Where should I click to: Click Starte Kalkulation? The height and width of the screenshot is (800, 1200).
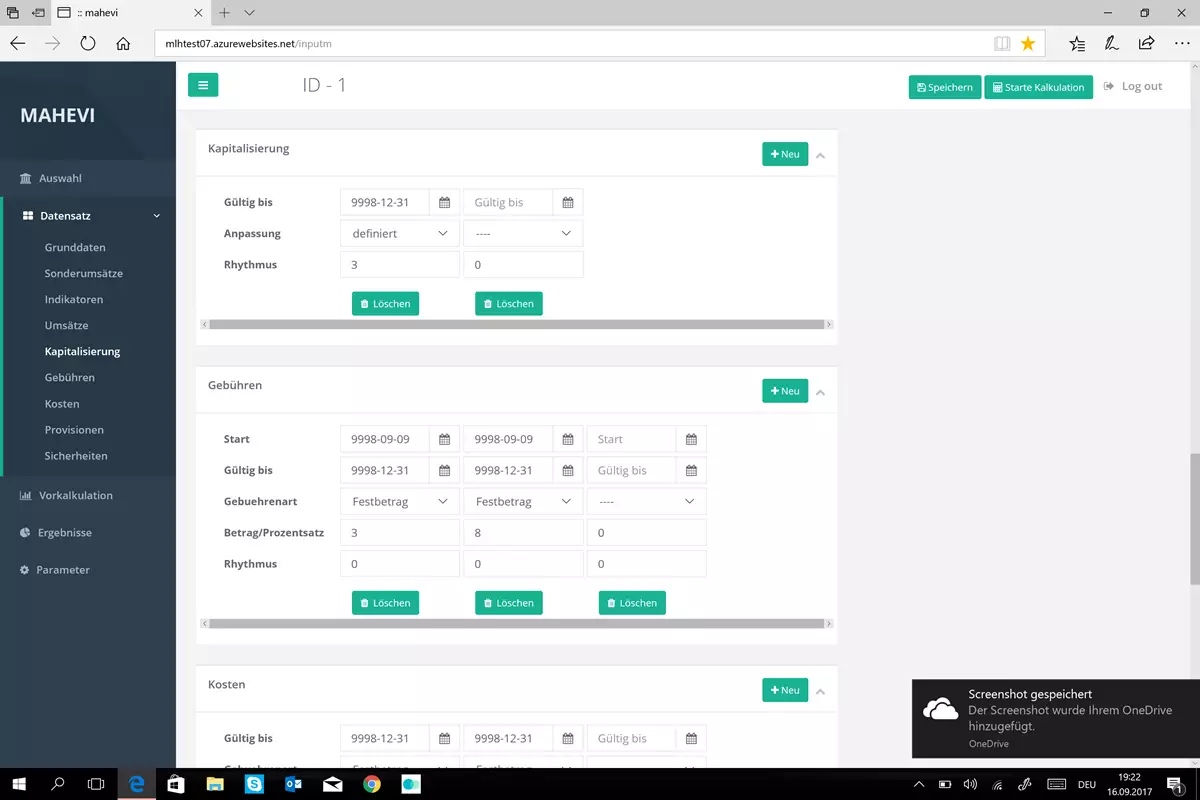(x=1039, y=87)
